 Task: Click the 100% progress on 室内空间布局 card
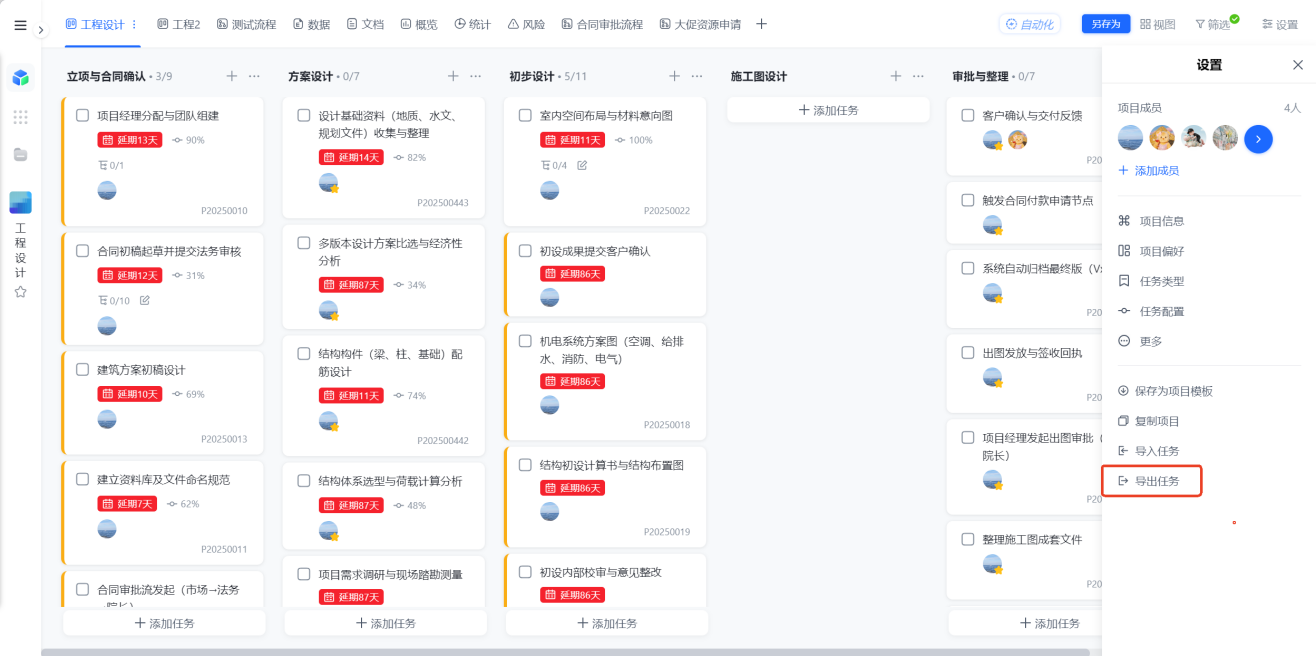(x=634, y=140)
